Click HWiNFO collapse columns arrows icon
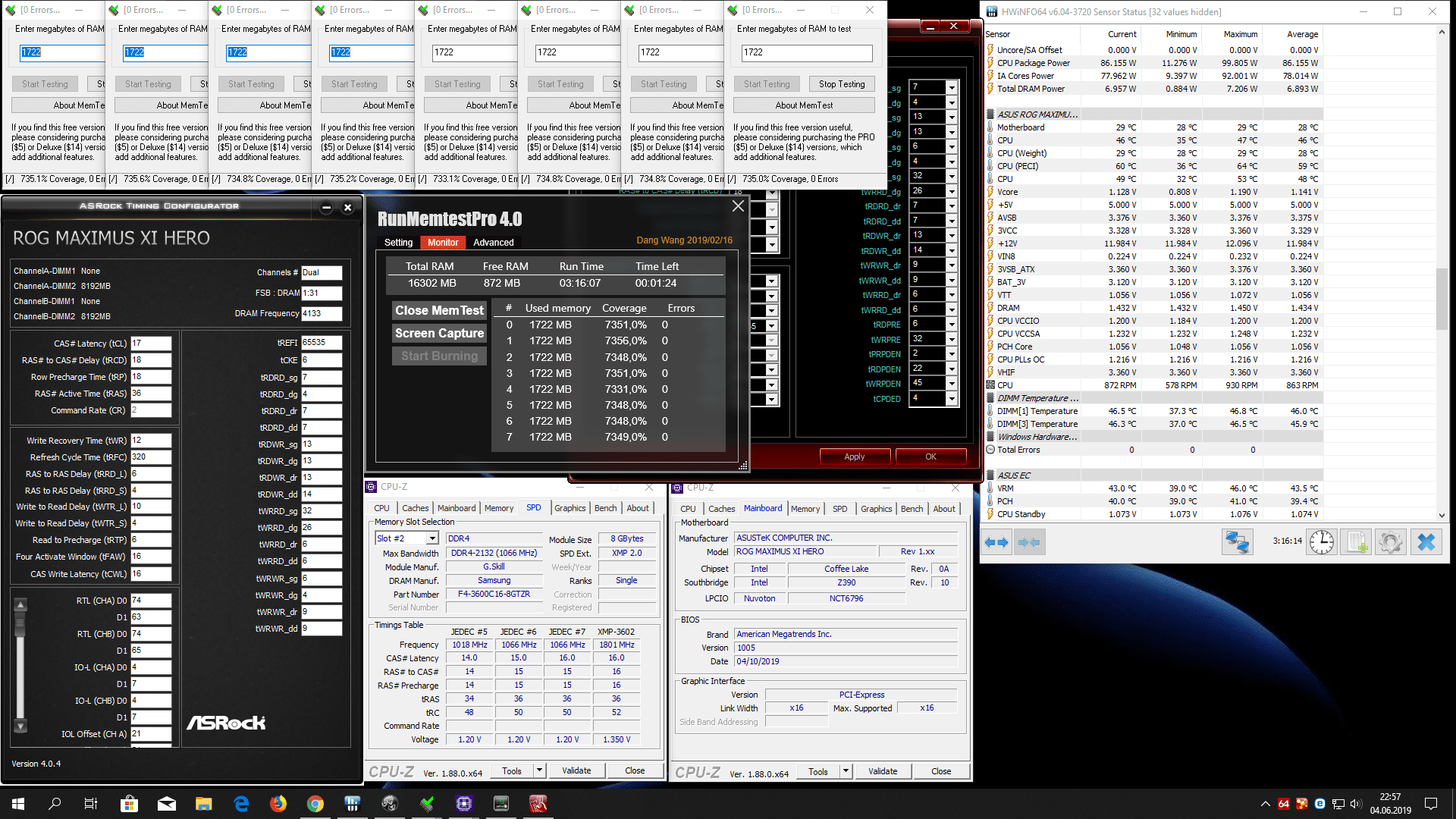The image size is (1456, 819). [1029, 542]
